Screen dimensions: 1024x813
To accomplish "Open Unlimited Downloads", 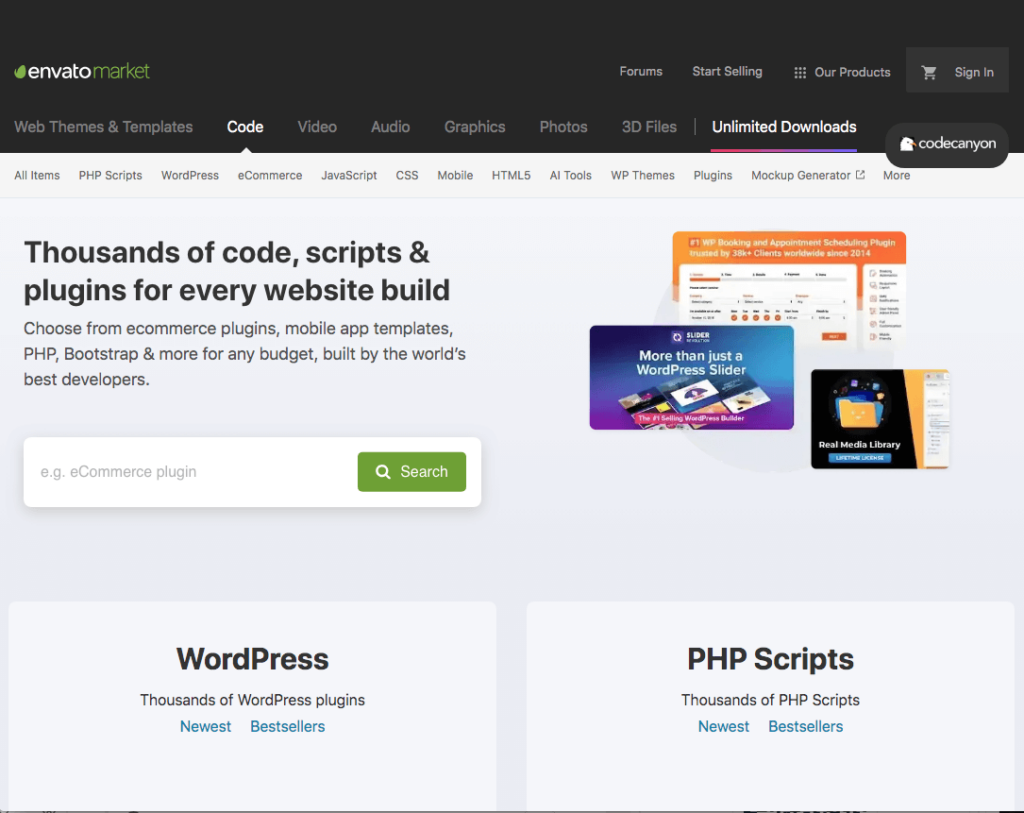I will click(784, 127).
